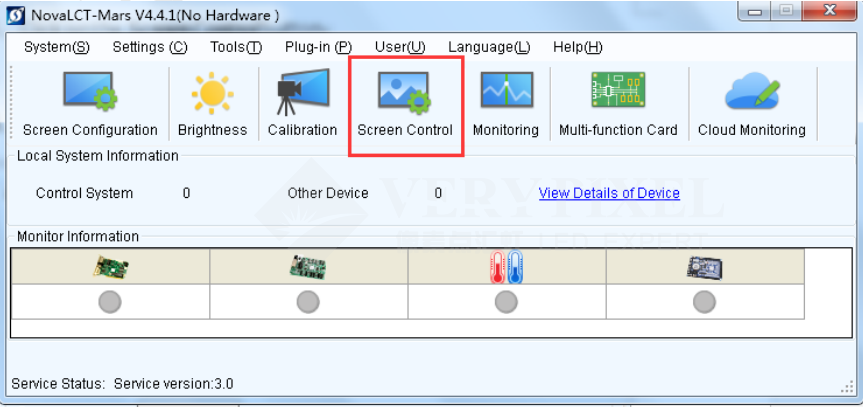863x407 pixels.
Task: Select the green receiving card icon
Action: click(x=308, y=267)
